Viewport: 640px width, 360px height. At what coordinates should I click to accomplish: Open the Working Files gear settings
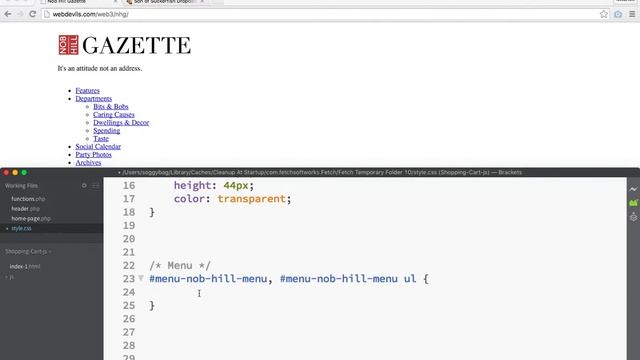84,185
